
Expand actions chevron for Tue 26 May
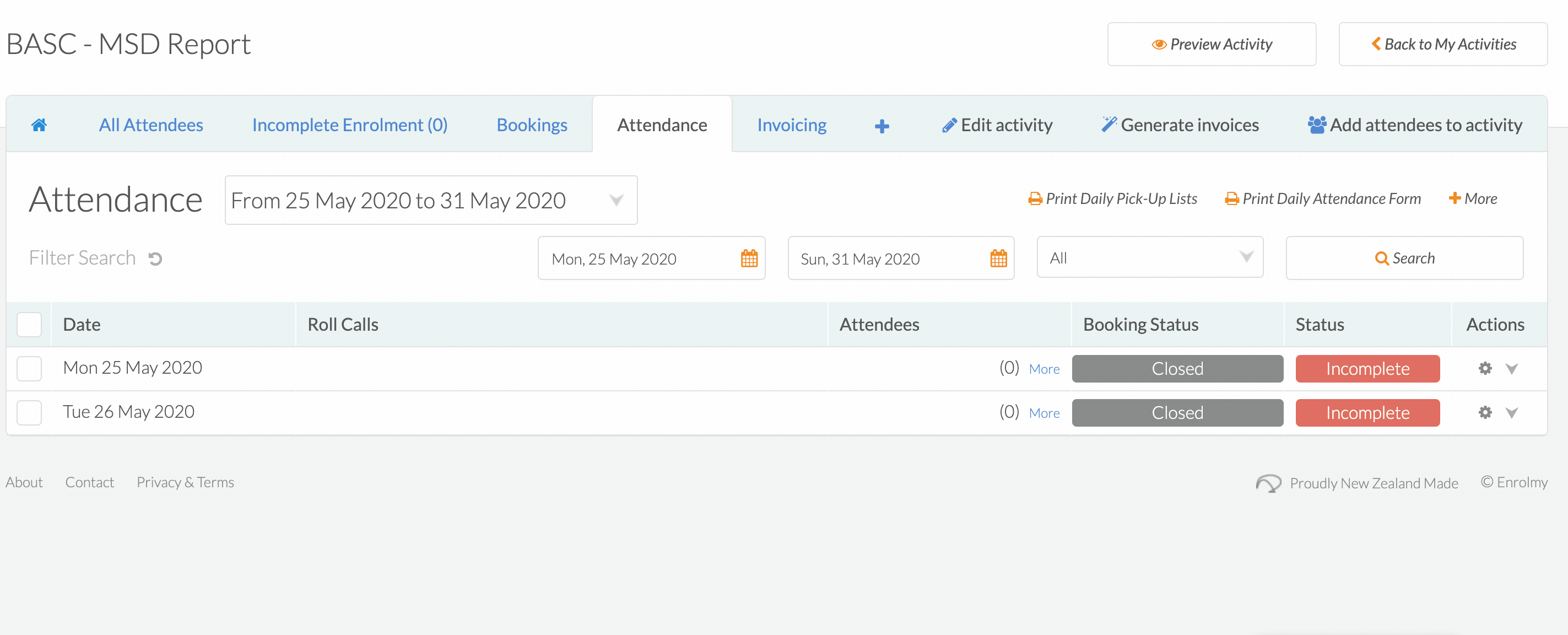[x=1511, y=413]
